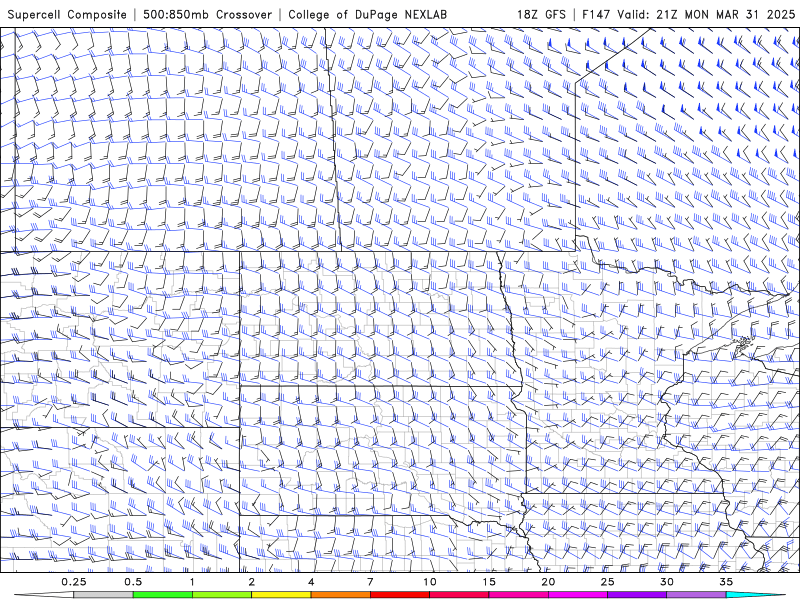
Task: Click the crimson segment between 10 and 15
Action: [459, 594]
